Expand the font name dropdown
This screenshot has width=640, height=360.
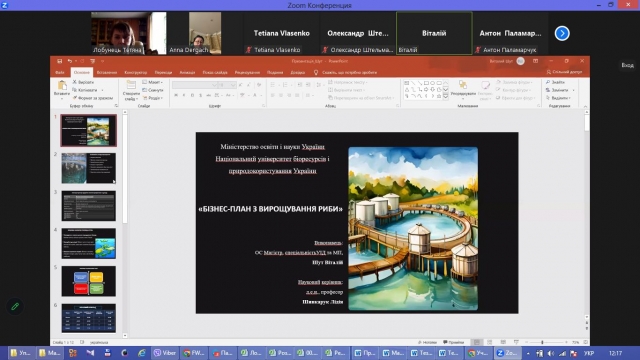[x=214, y=85]
